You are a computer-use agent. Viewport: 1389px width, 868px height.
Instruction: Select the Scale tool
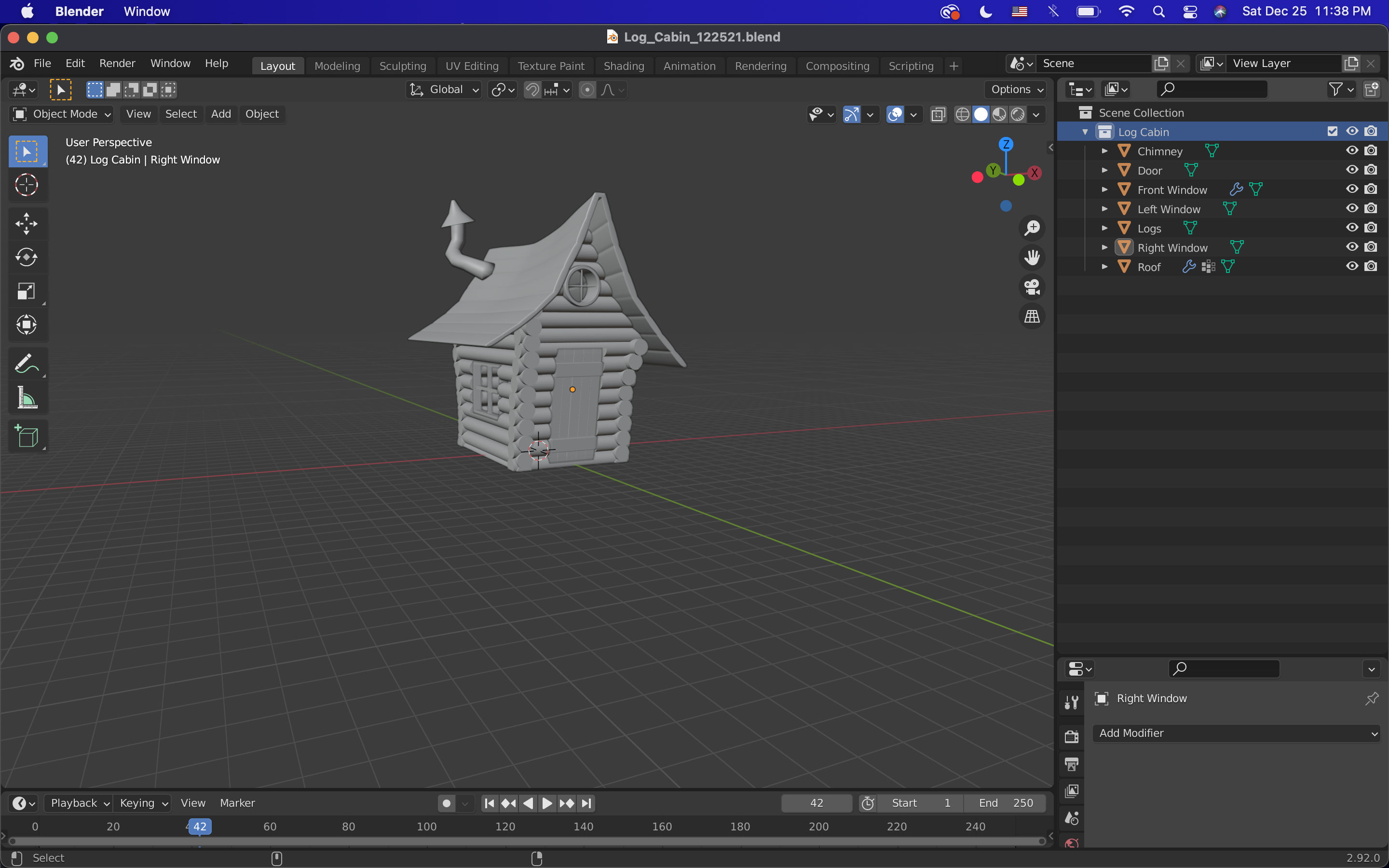27,291
